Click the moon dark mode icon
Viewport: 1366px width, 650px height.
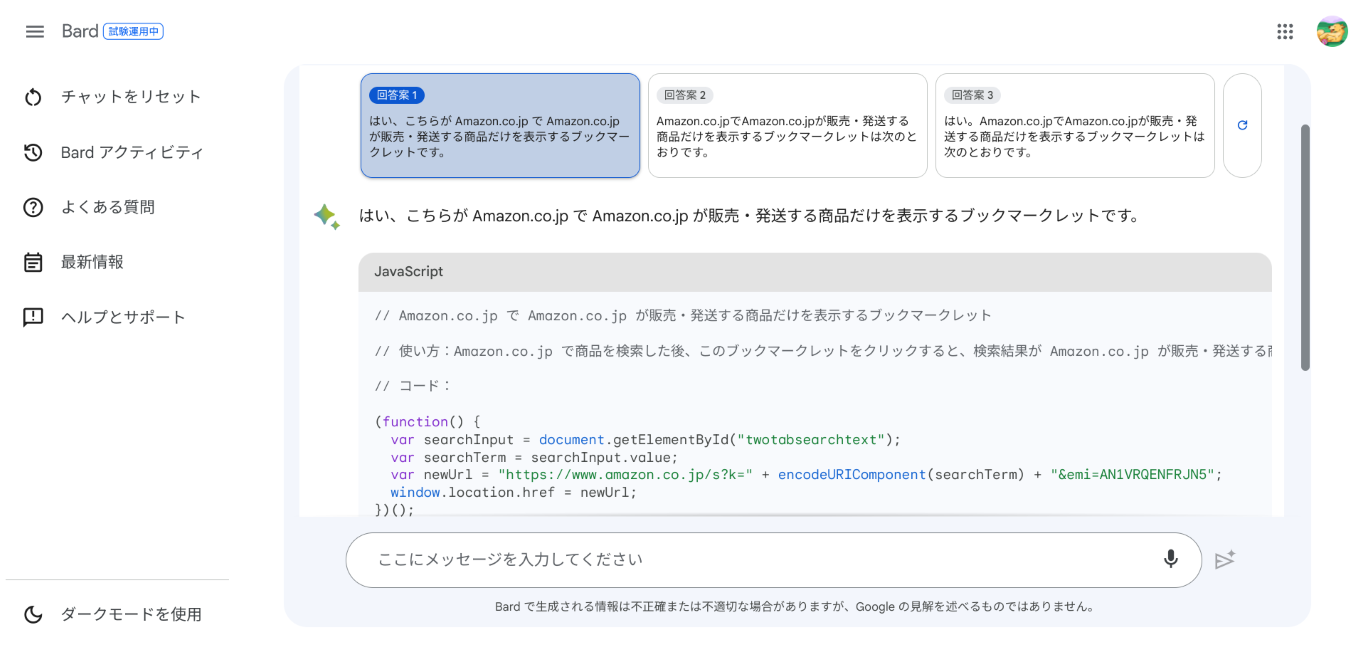(33, 614)
